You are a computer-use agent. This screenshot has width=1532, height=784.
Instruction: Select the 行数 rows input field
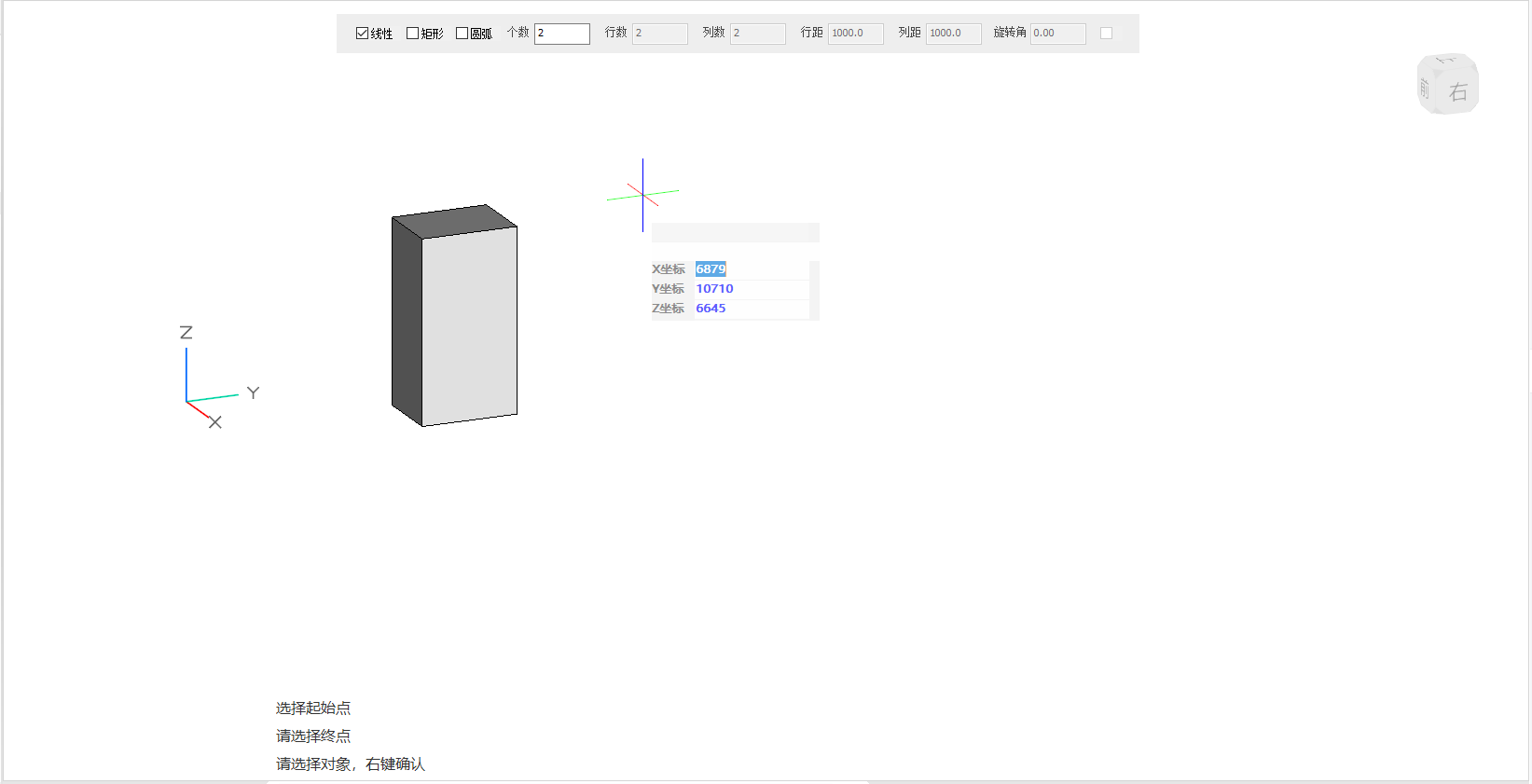(x=660, y=34)
